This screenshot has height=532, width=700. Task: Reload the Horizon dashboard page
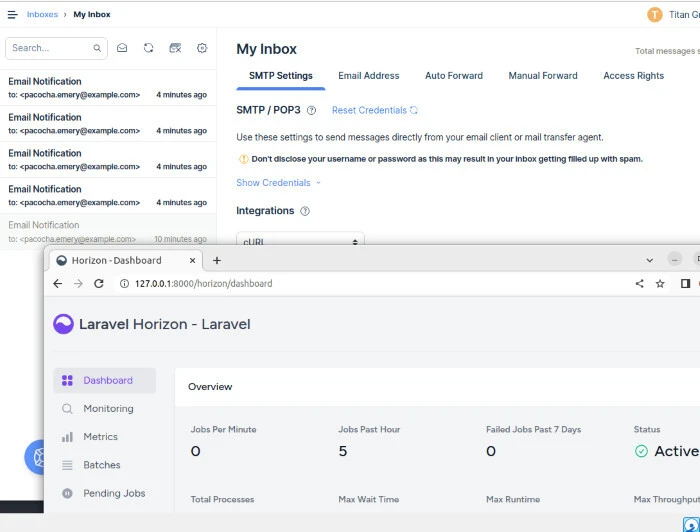pyautogui.click(x=99, y=283)
